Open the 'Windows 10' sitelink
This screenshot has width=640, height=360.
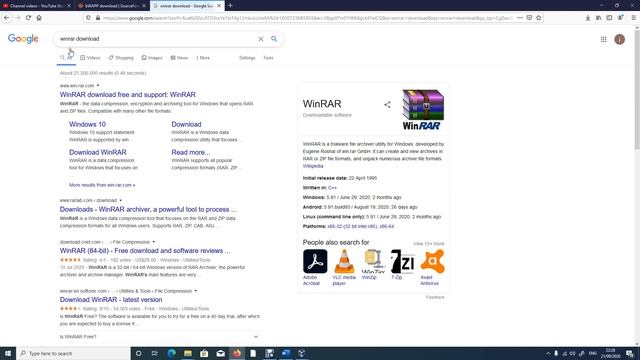[87, 124]
